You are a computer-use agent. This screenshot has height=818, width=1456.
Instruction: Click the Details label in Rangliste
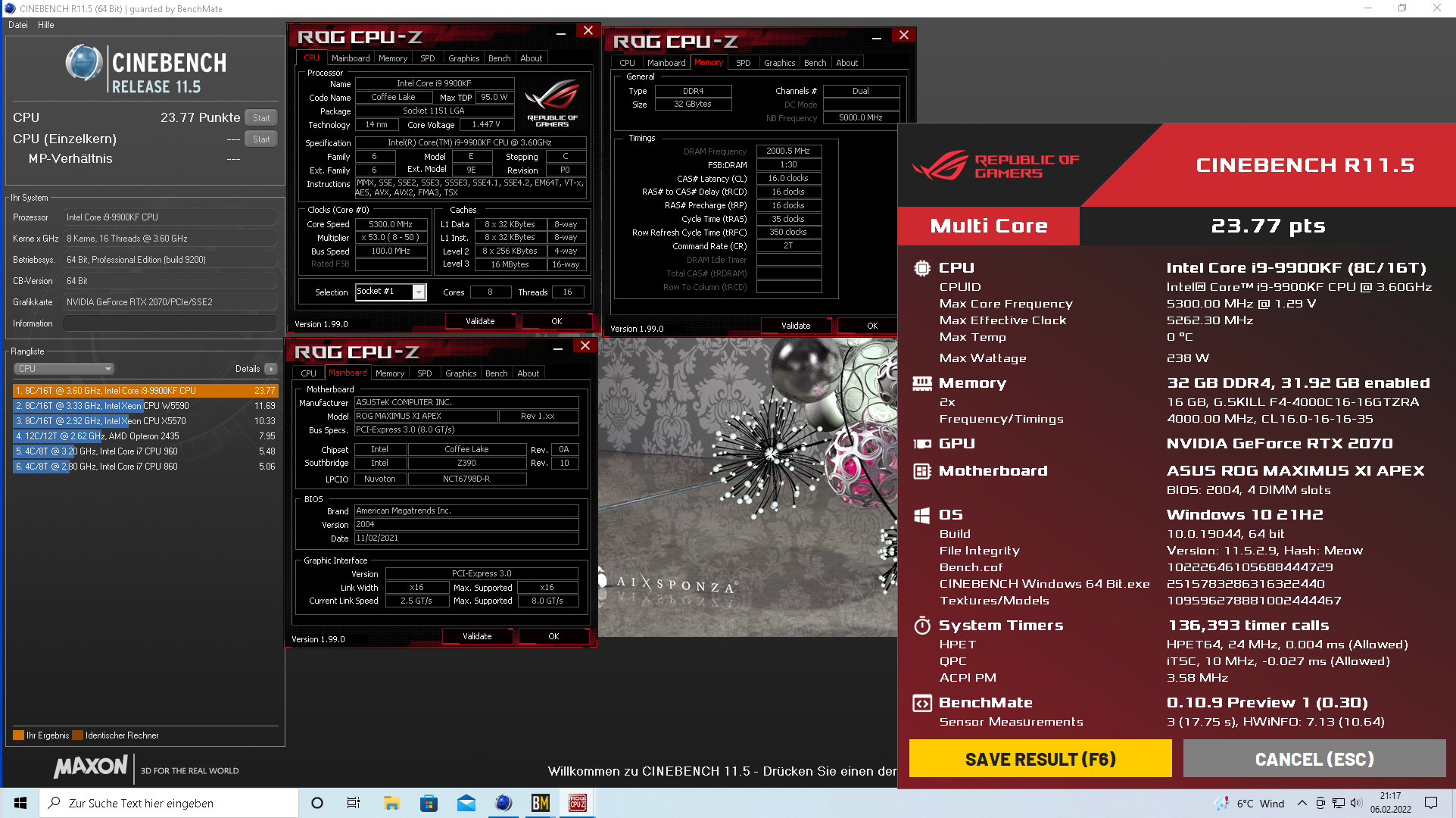pyautogui.click(x=248, y=369)
